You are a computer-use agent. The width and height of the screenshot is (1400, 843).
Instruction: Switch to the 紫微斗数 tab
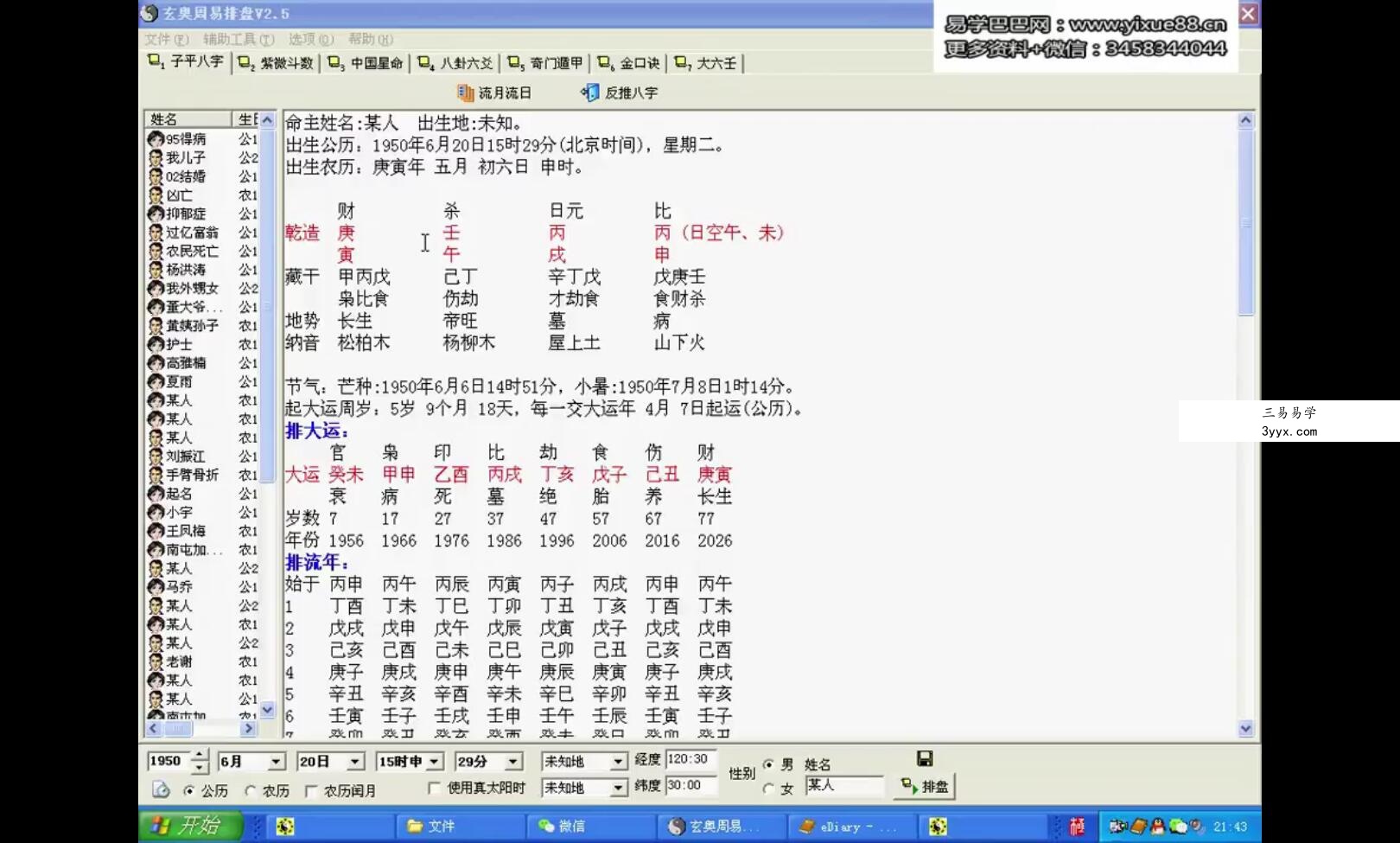277,63
